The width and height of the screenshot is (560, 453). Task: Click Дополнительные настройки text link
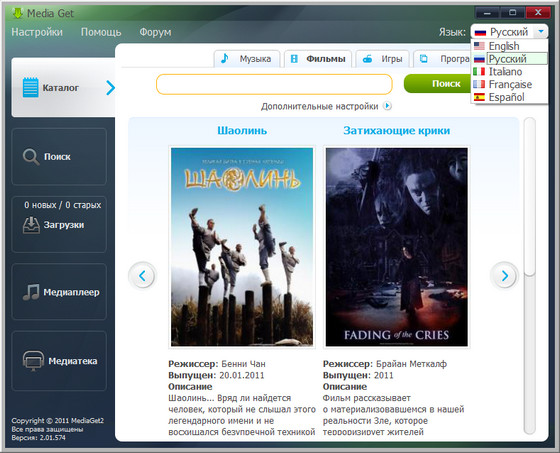pos(319,106)
